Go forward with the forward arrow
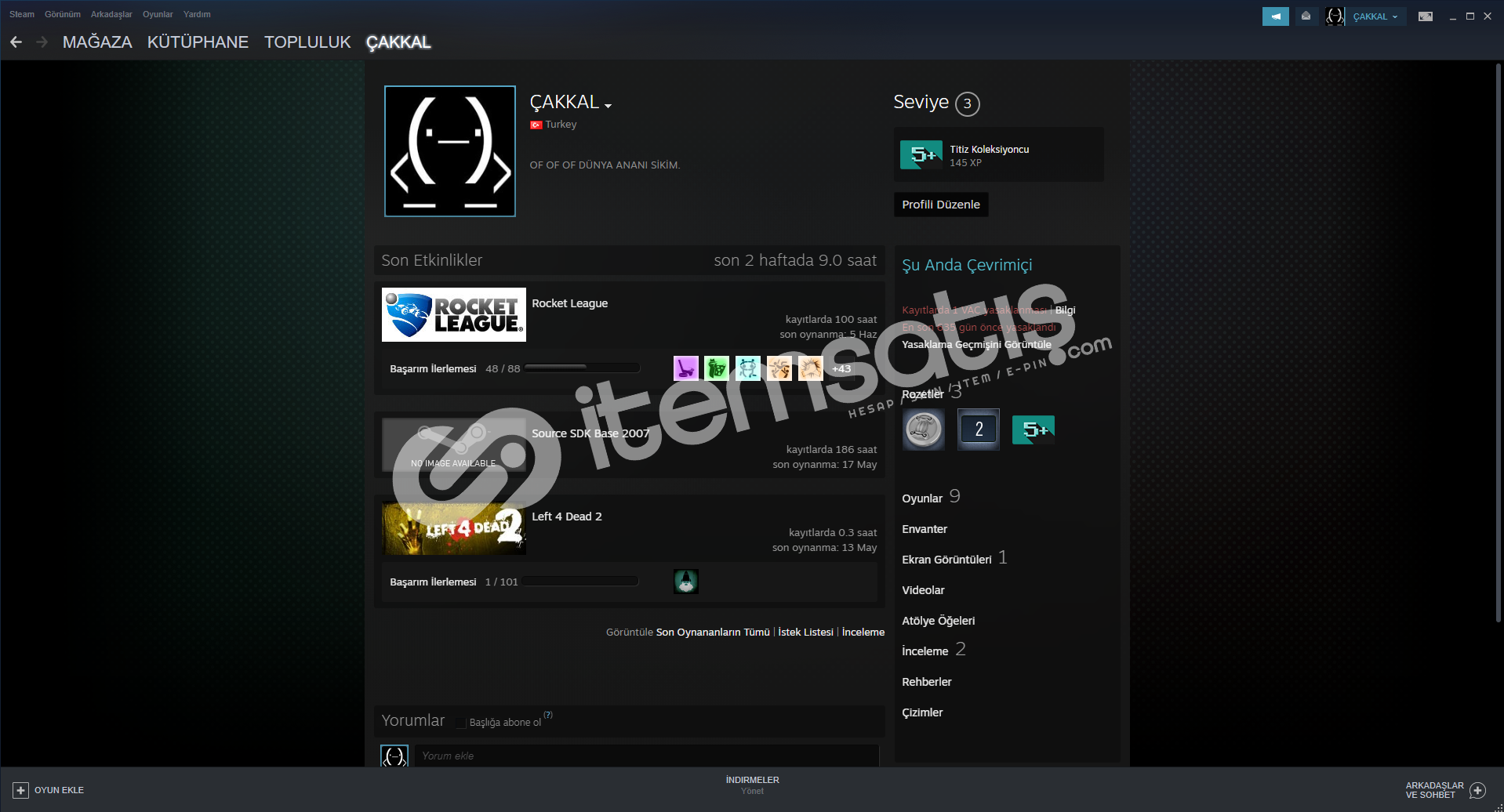 coord(42,42)
